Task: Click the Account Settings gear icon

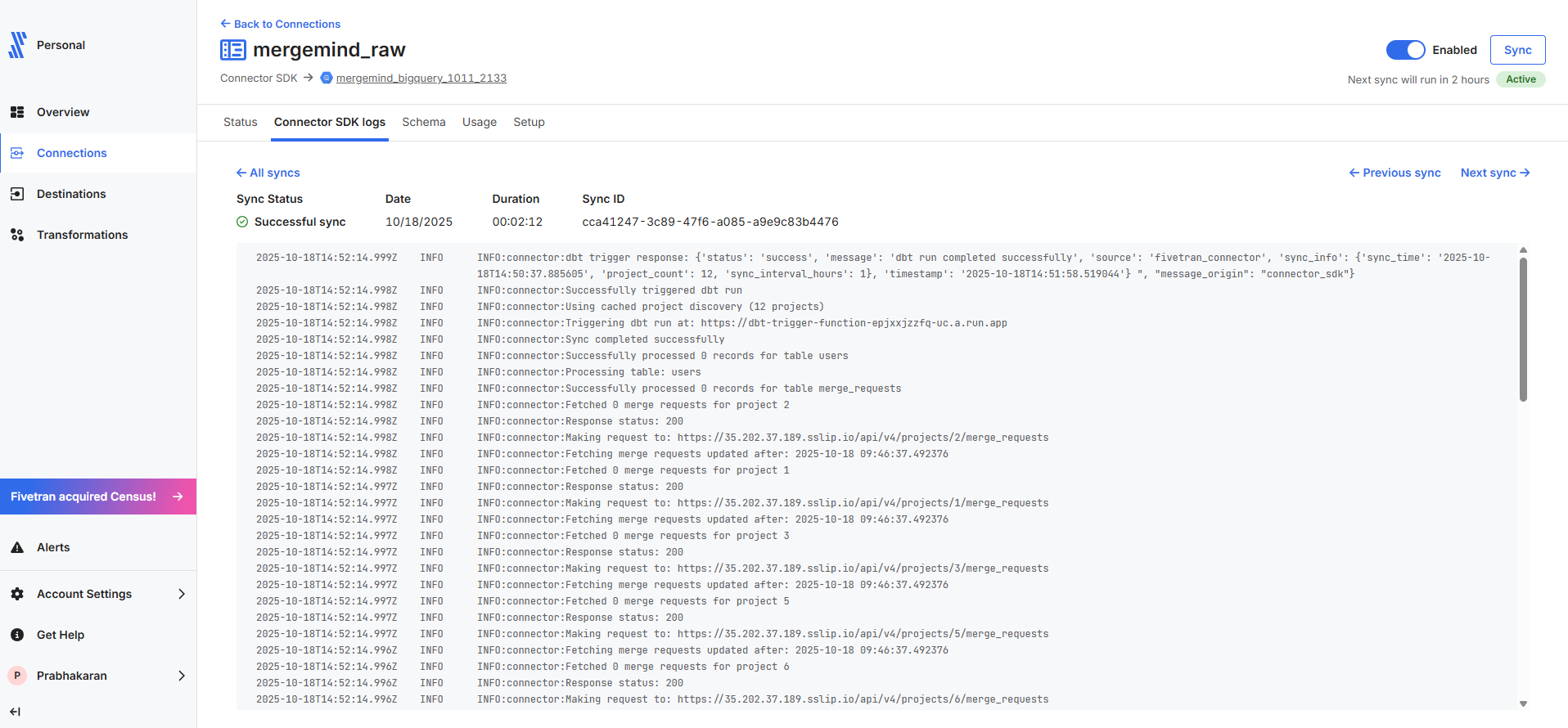Action: pos(17,594)
